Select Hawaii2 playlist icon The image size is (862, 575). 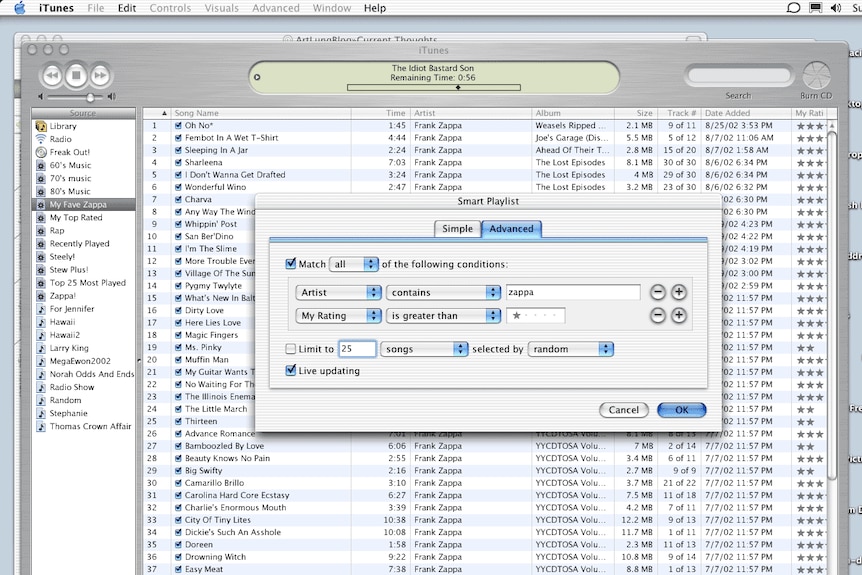(x=41, y=335)
